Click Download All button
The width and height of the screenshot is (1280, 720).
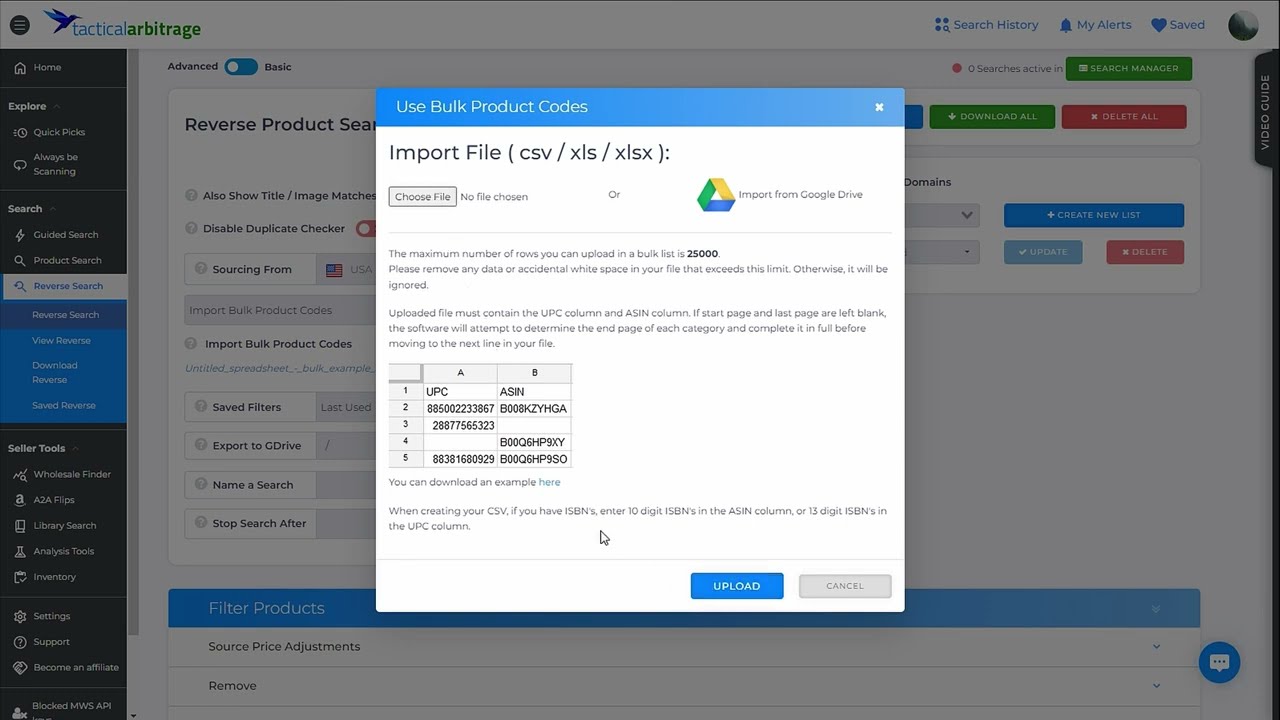click(x=991, y=116)
